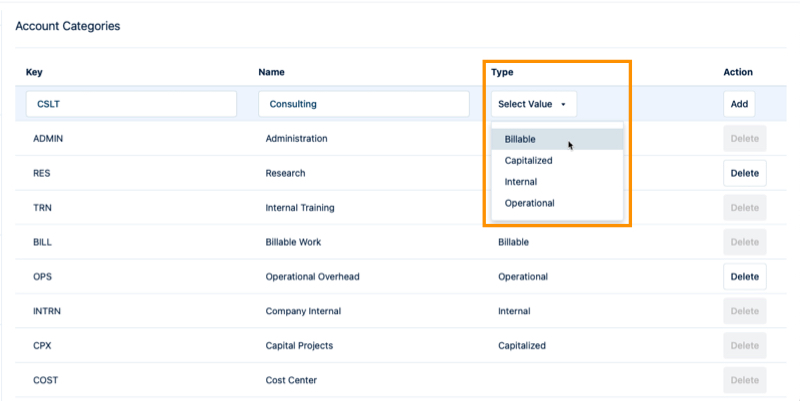Image resolution: width=800 pixels, height=401 pixels.
Task: Delete the OPS Operational Overhead category
Action: point(744,277)
